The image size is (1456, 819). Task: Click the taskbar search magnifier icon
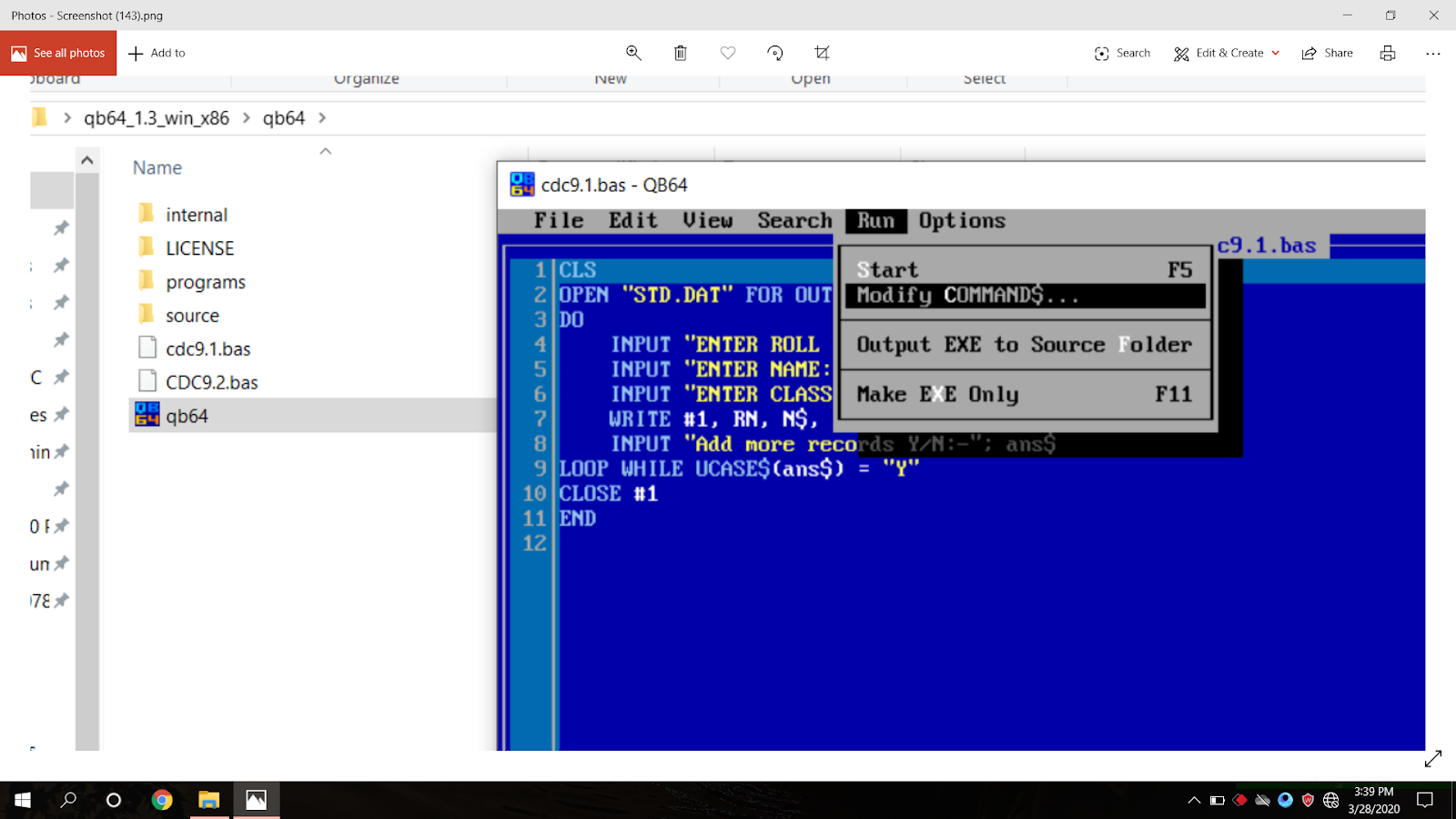coord(68,800)
